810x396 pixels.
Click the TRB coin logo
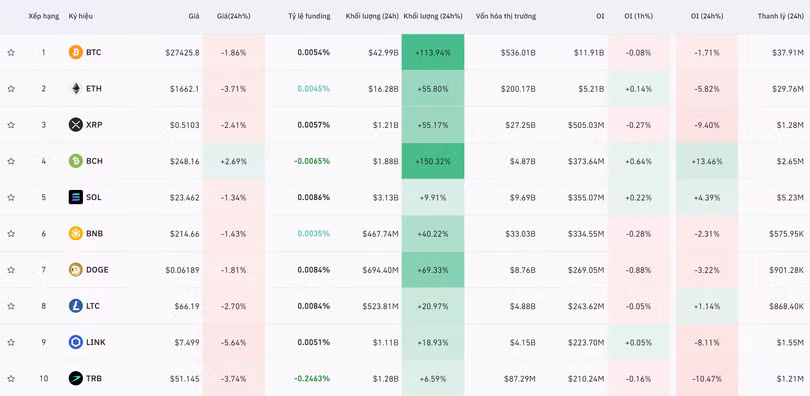click(75, 378)
